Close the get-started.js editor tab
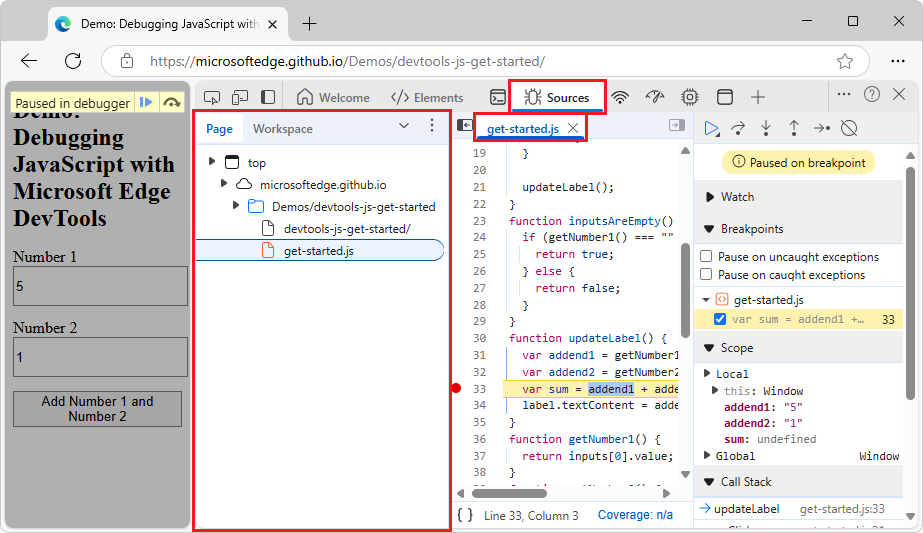 573,128
